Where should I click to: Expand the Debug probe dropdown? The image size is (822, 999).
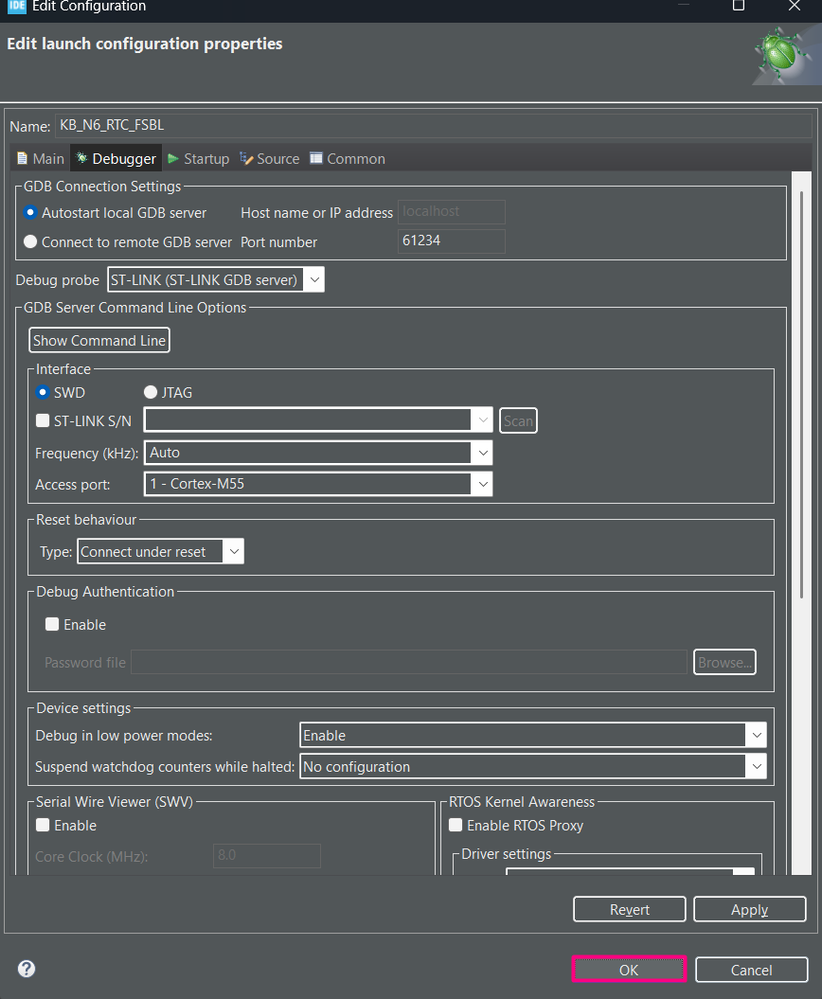tap(216, 280)
